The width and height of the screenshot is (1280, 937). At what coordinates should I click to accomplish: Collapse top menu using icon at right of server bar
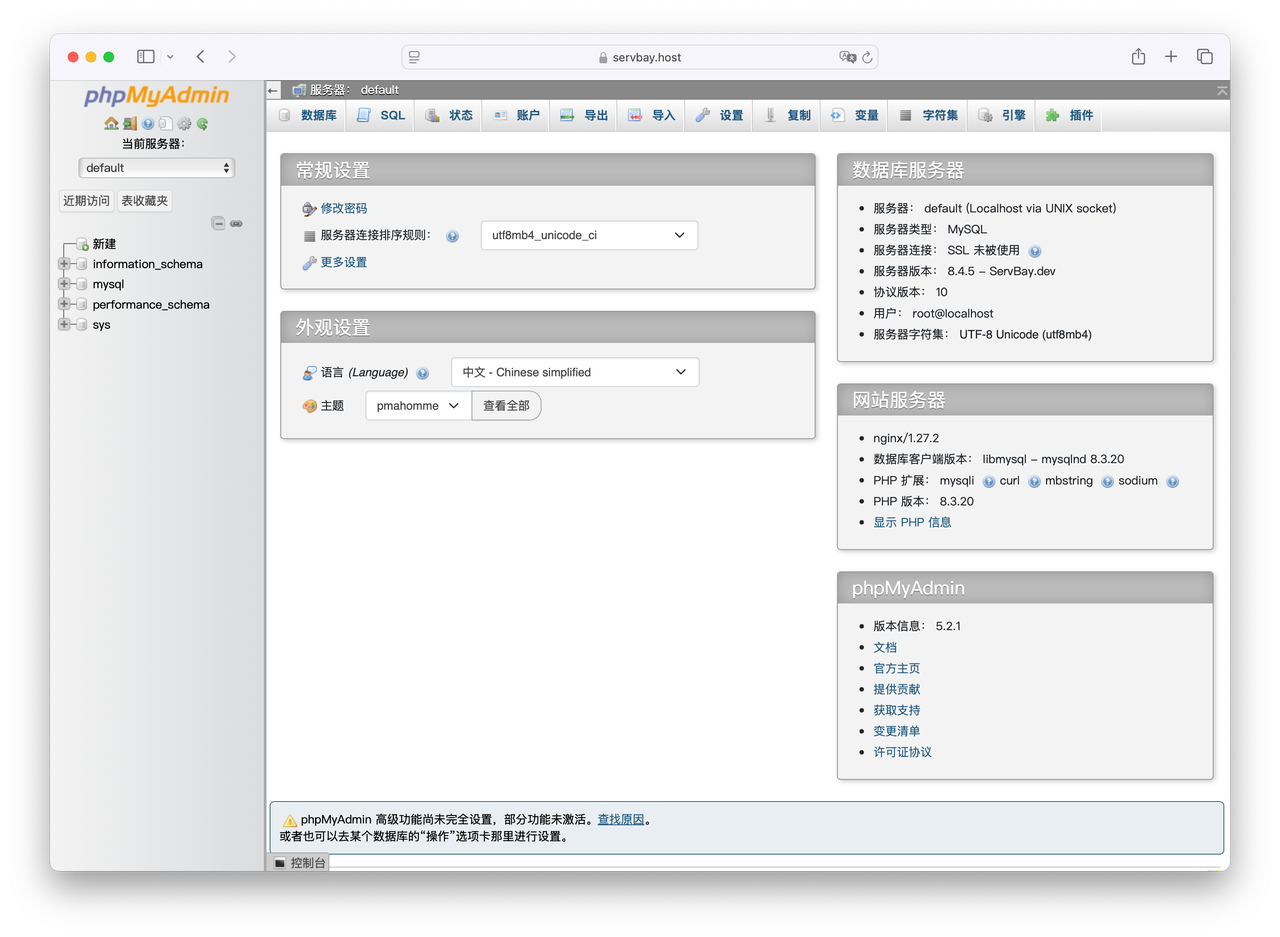click(1222, 90)
